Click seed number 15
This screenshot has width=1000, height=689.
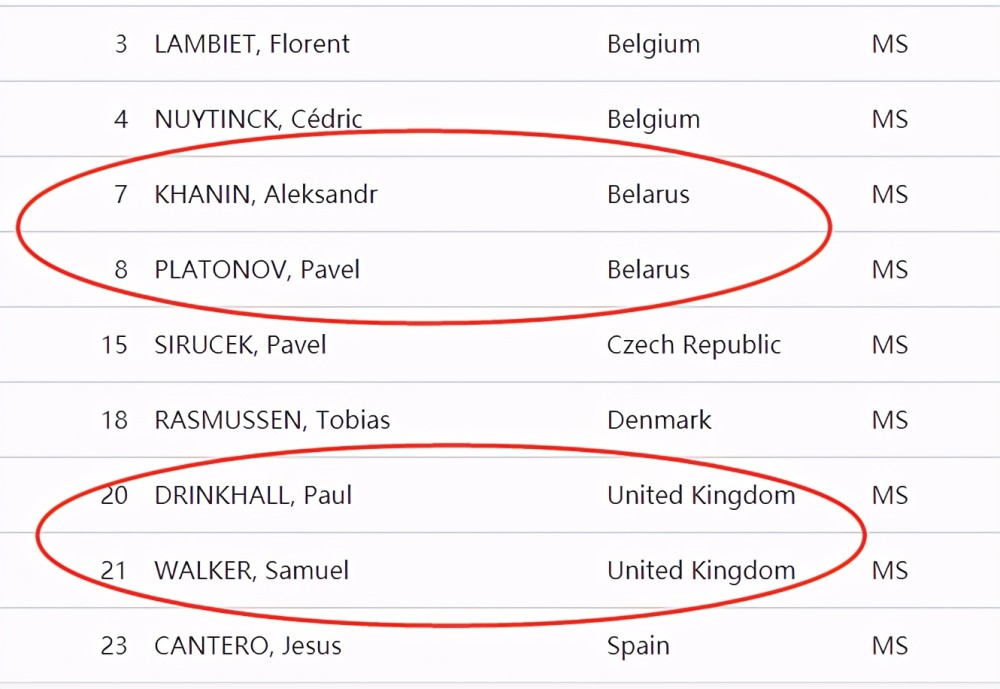tap(115, 345)
